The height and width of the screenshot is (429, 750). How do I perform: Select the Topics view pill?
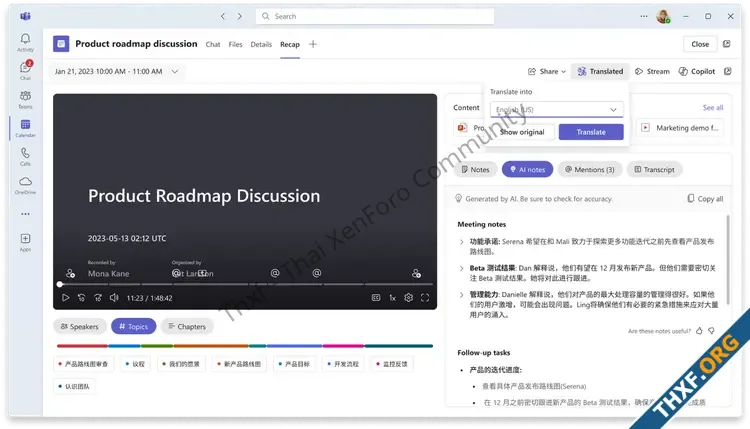point(133,326)
